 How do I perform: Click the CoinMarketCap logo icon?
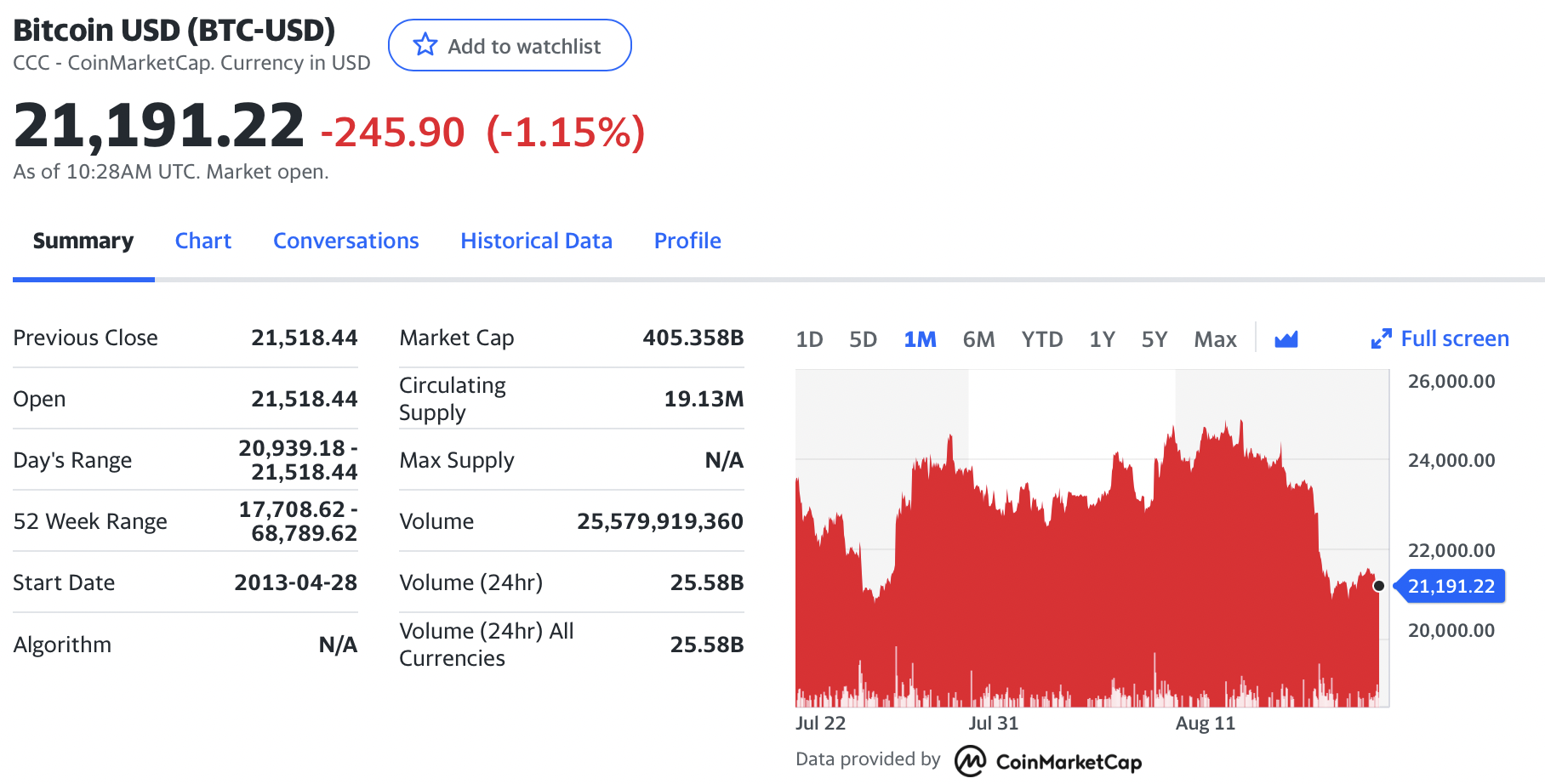click(x=970, y=761)
